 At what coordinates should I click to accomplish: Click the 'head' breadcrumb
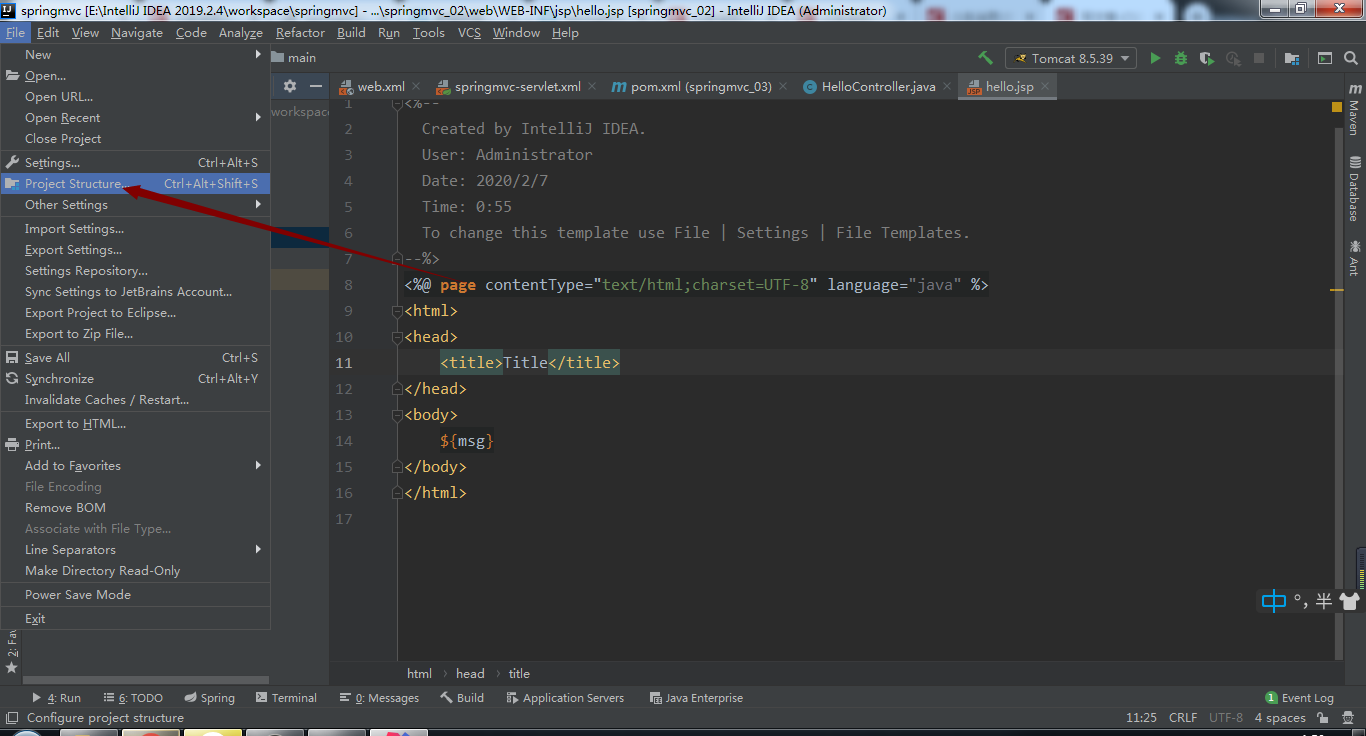[470, 674]
